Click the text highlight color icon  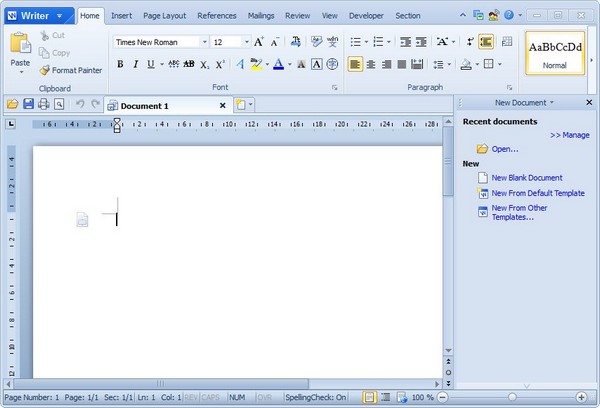tap(256, 64)
